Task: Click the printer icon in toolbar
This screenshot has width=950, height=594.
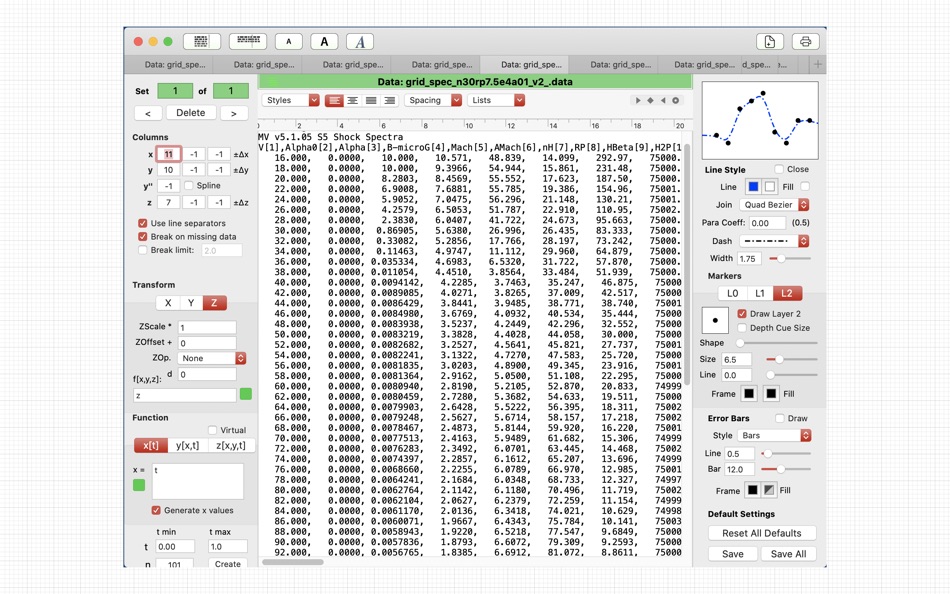Action: pos(805,41)
